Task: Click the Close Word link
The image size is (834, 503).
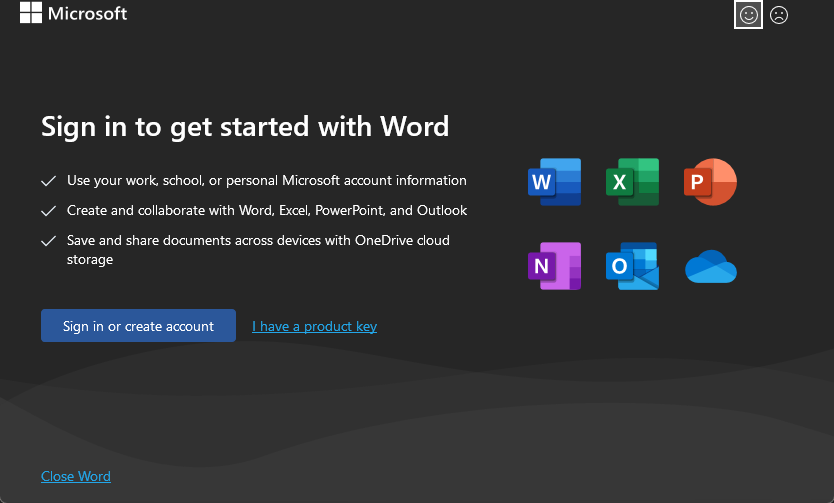Action: click(x=76, y=476)
